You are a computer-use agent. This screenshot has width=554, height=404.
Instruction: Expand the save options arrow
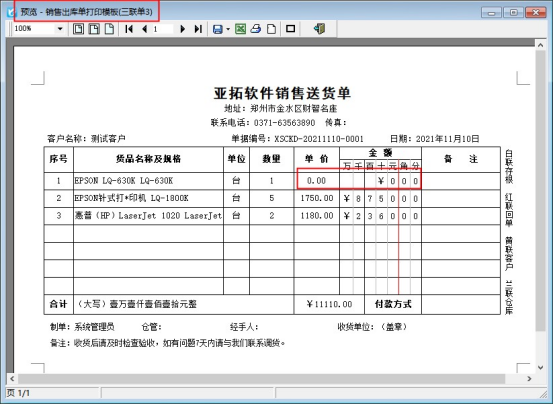pyautogui.click(x=228, y=29)
